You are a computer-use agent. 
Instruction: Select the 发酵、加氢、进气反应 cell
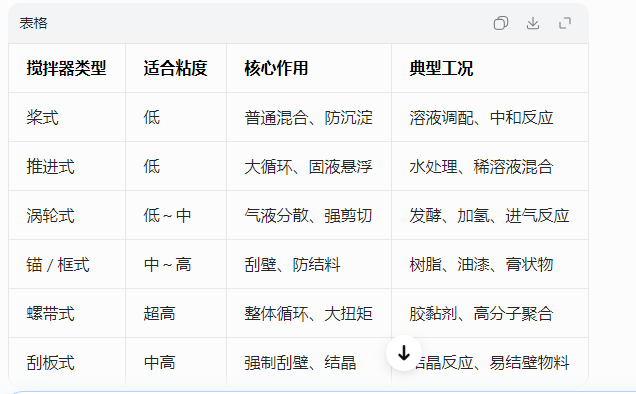coord(490,215)
